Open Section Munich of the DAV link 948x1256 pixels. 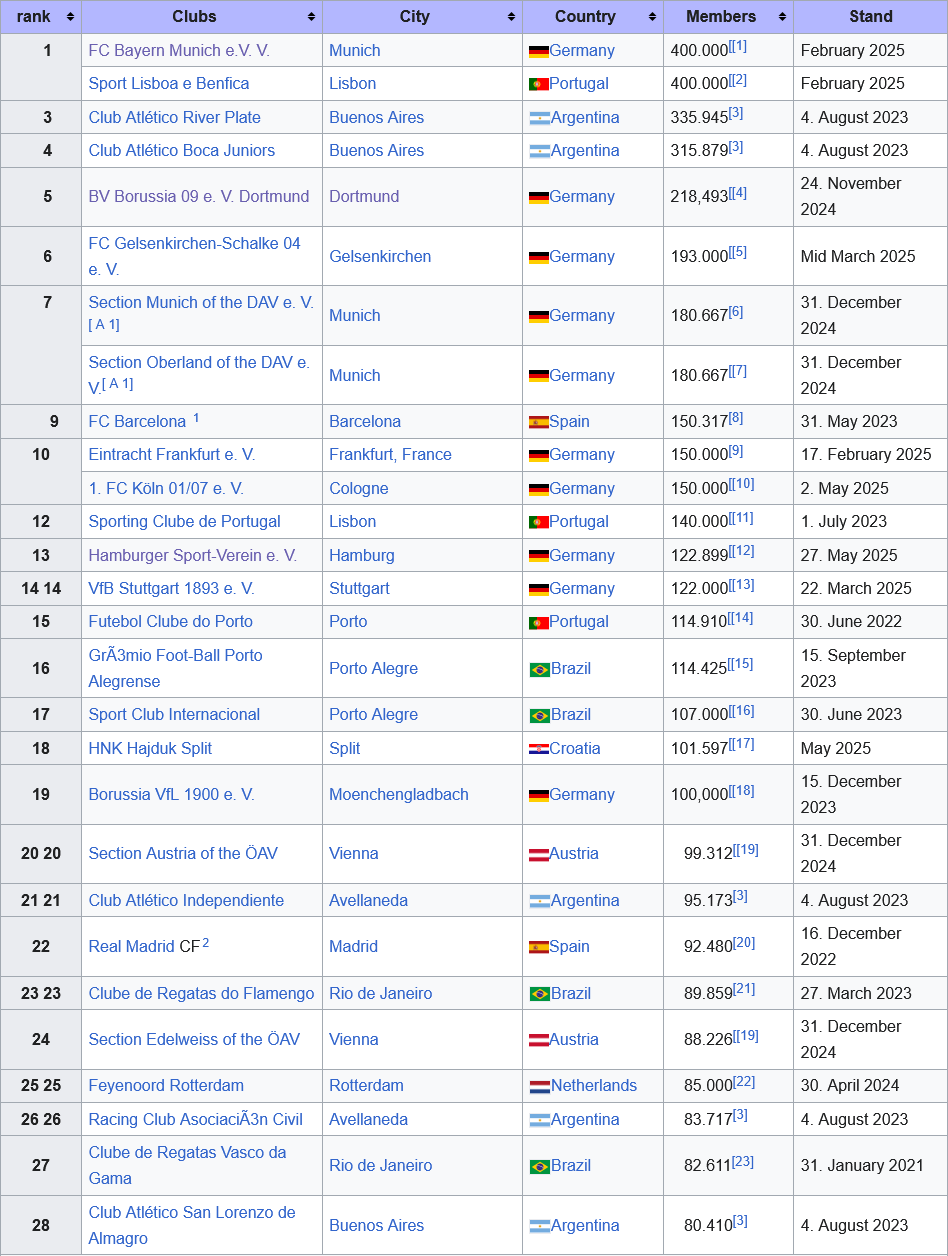pos(201,302)
